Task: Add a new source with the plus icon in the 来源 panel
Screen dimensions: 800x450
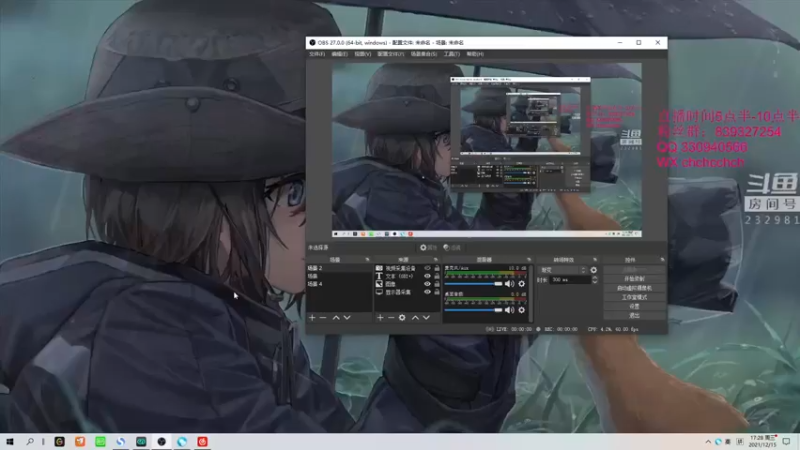Action: pyautogui.click(x=380, y=318)
